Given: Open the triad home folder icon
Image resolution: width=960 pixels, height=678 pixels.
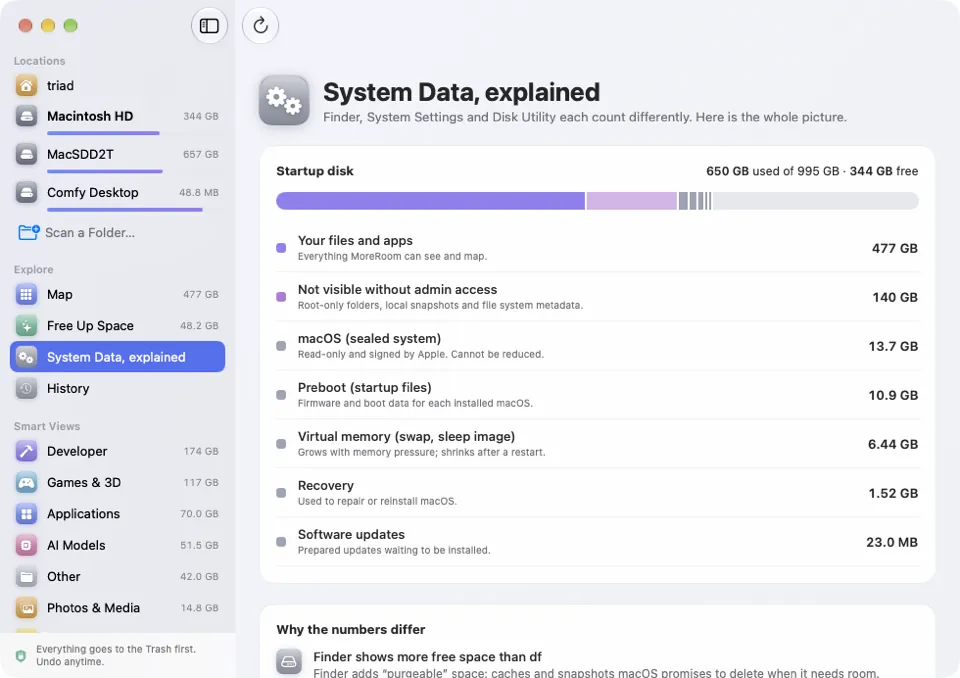Looking at the screenshot, I should click(x=26, y=86).
